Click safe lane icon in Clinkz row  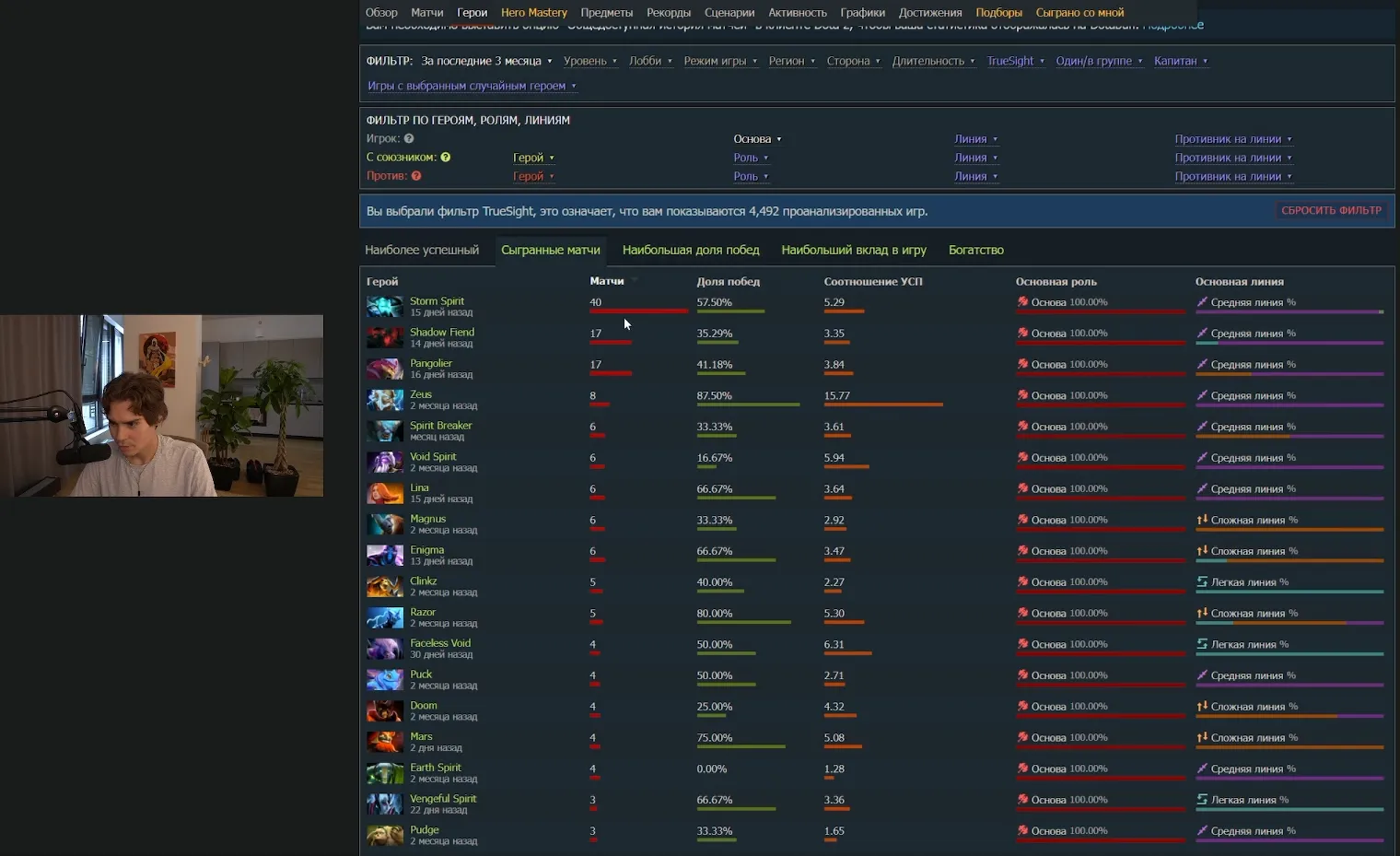point(1202,581)
